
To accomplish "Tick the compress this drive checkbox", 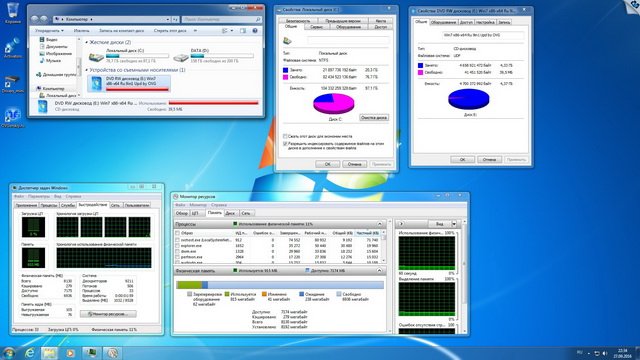I will pos(285,136).
